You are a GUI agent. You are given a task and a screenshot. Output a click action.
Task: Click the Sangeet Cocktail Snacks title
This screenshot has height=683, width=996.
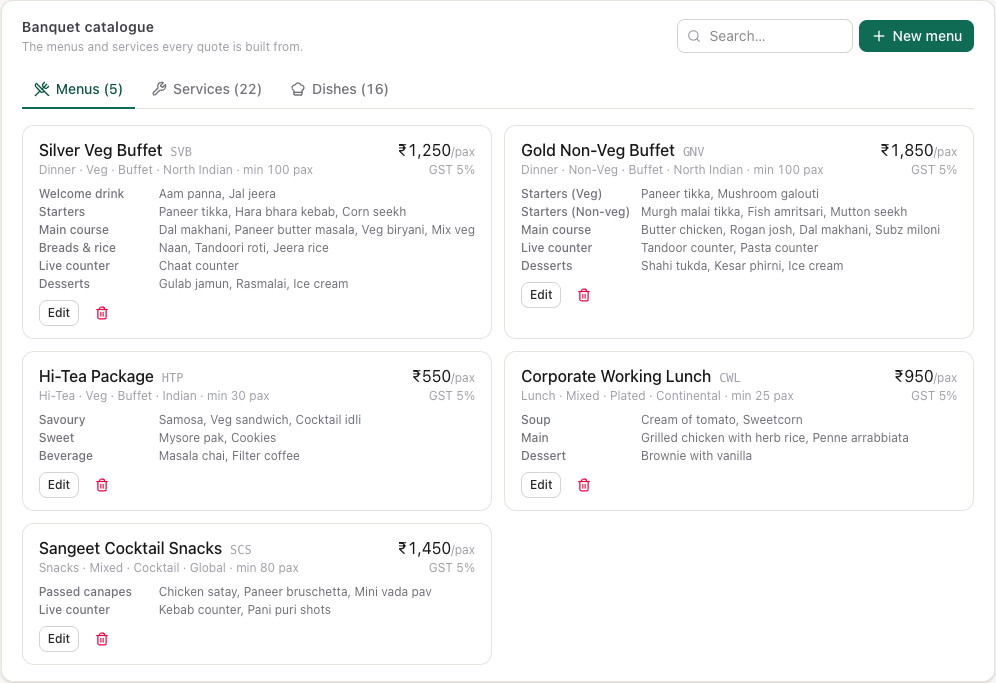tap(130, 549)
